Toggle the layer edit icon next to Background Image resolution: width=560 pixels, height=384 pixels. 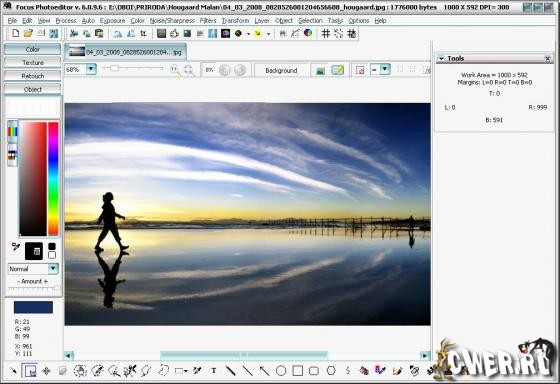tap(338, 70)
